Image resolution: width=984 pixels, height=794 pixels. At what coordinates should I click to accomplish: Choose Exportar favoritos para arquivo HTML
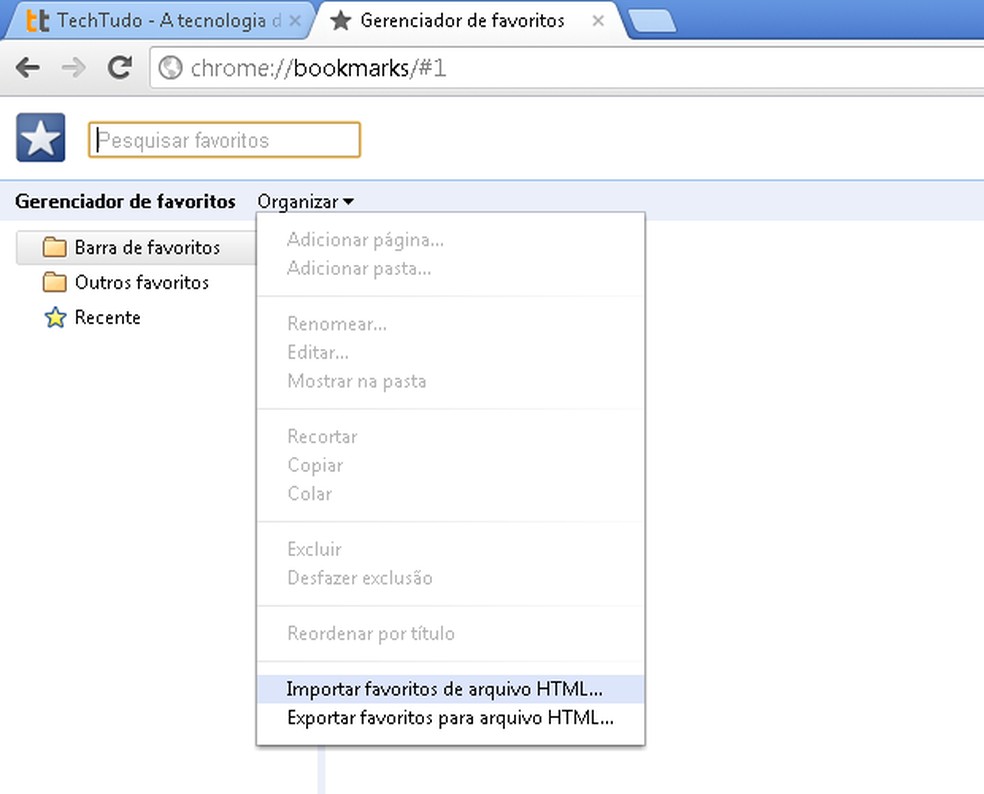(x=446, y=717)
